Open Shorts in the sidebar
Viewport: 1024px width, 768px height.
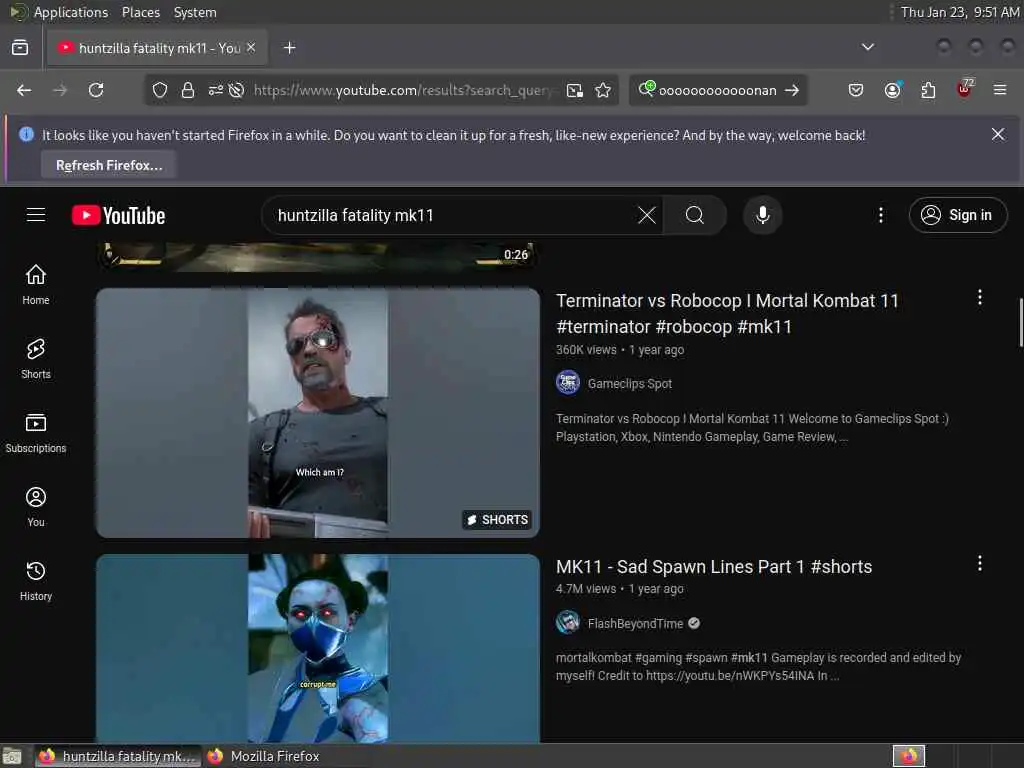(x=36, y=359)
